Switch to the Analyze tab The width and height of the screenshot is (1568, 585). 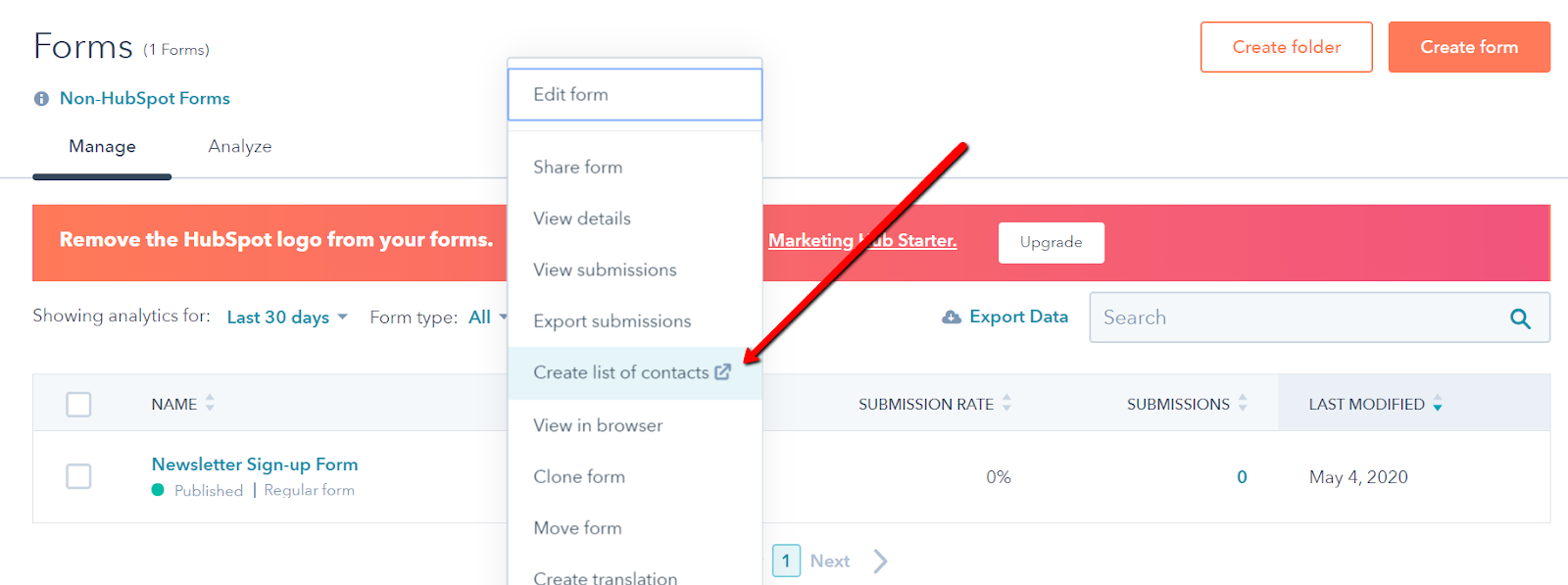coord(240,146)
